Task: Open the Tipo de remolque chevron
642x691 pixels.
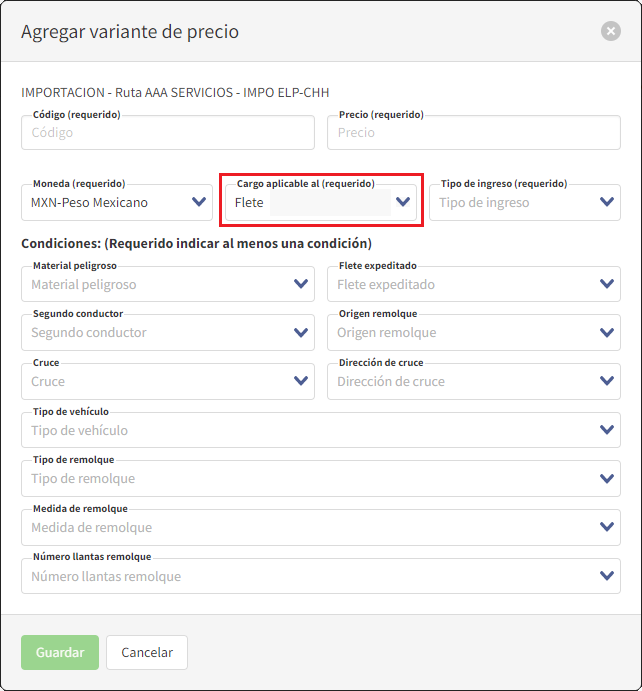Action: pos(607,479)
